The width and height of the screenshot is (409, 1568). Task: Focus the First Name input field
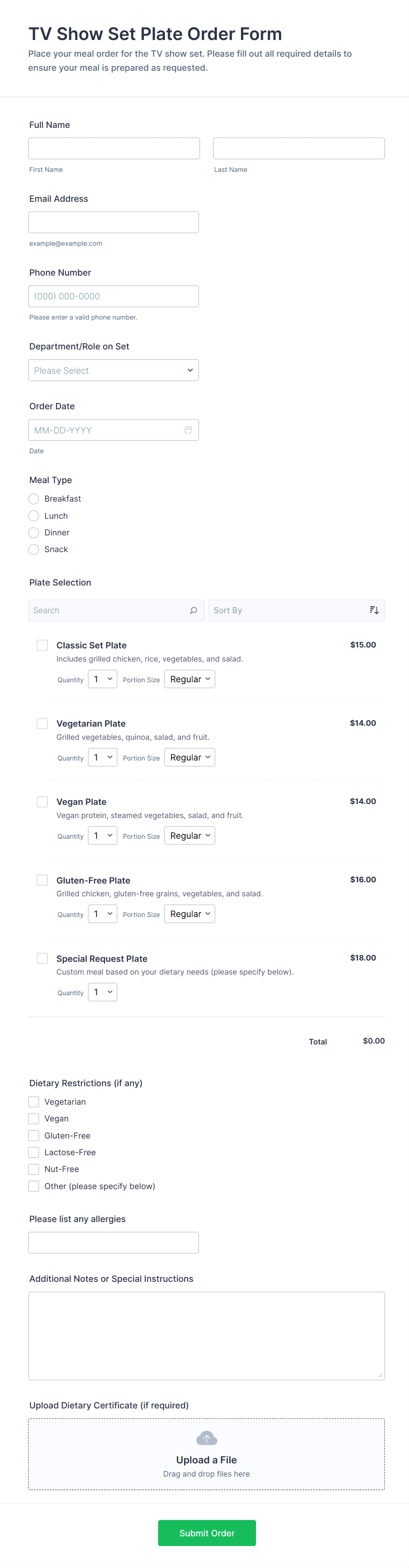[x=114, y=149]
